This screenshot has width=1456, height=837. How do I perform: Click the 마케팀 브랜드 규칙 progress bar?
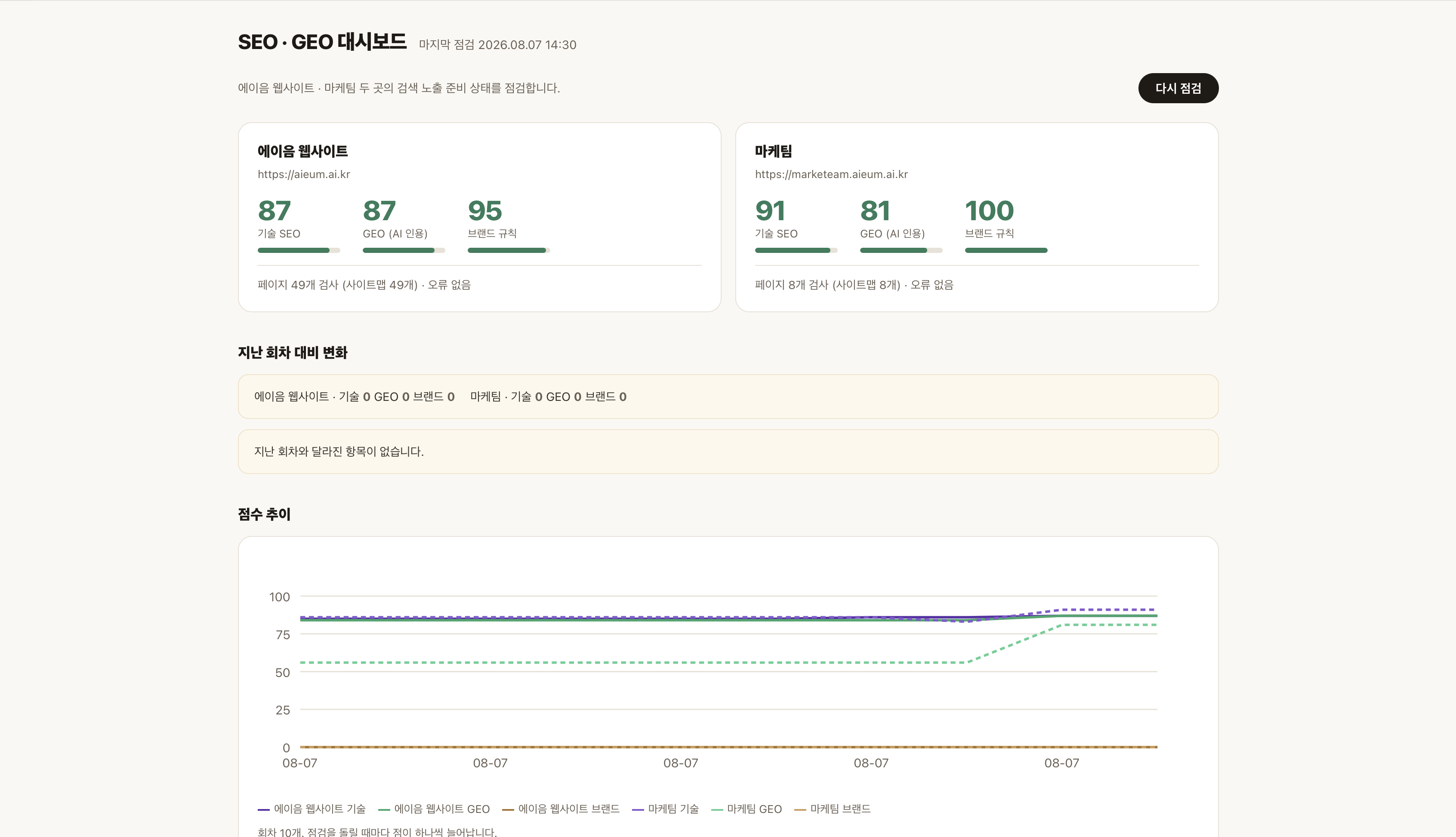click(1006, 251)
